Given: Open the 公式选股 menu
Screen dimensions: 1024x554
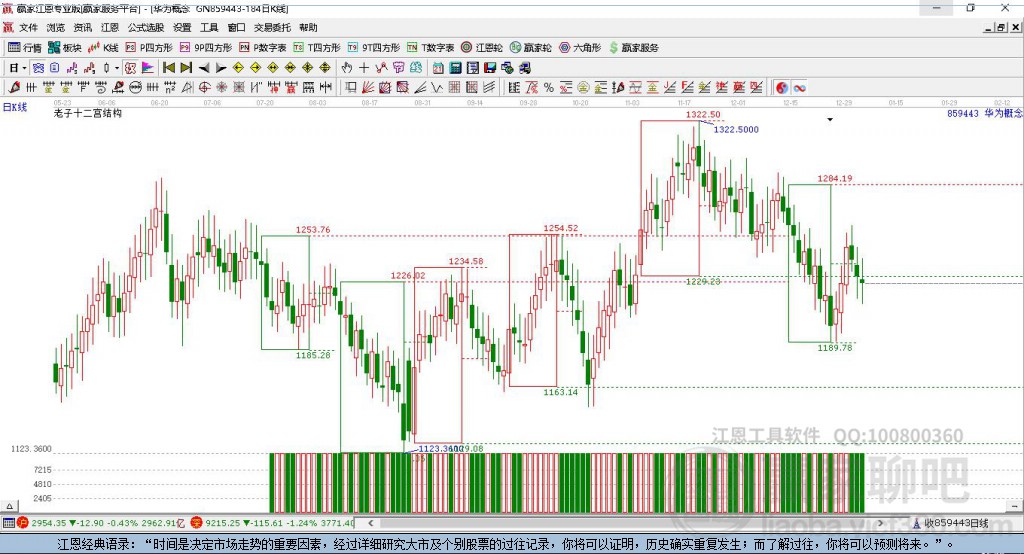Looking at the screenshot, I should pos(146,27).
